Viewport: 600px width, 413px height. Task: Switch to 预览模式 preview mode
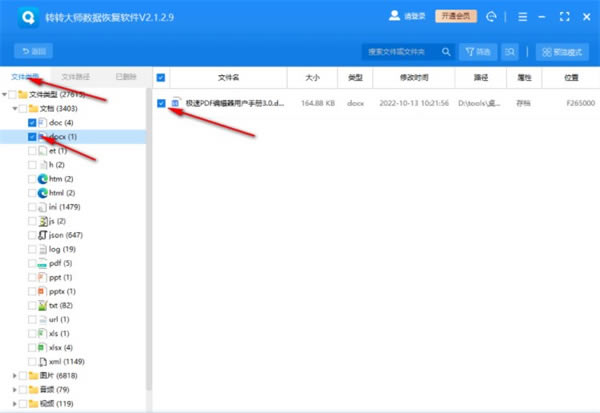pyautogui.click(x=562, y=51)
